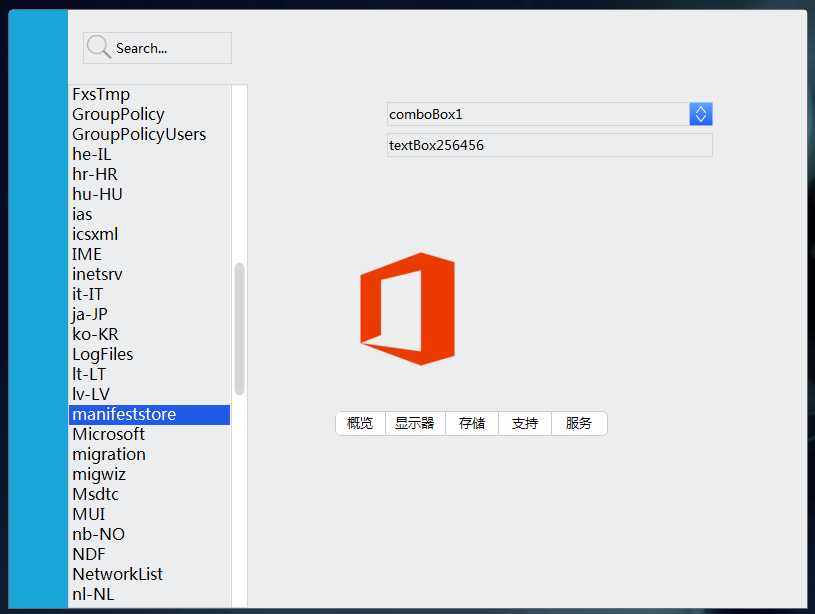Switch to the 概览 tab
Image resolution: width=815 pixels, height=614 pixels.
pyautogui.click(x=360, y=423)
